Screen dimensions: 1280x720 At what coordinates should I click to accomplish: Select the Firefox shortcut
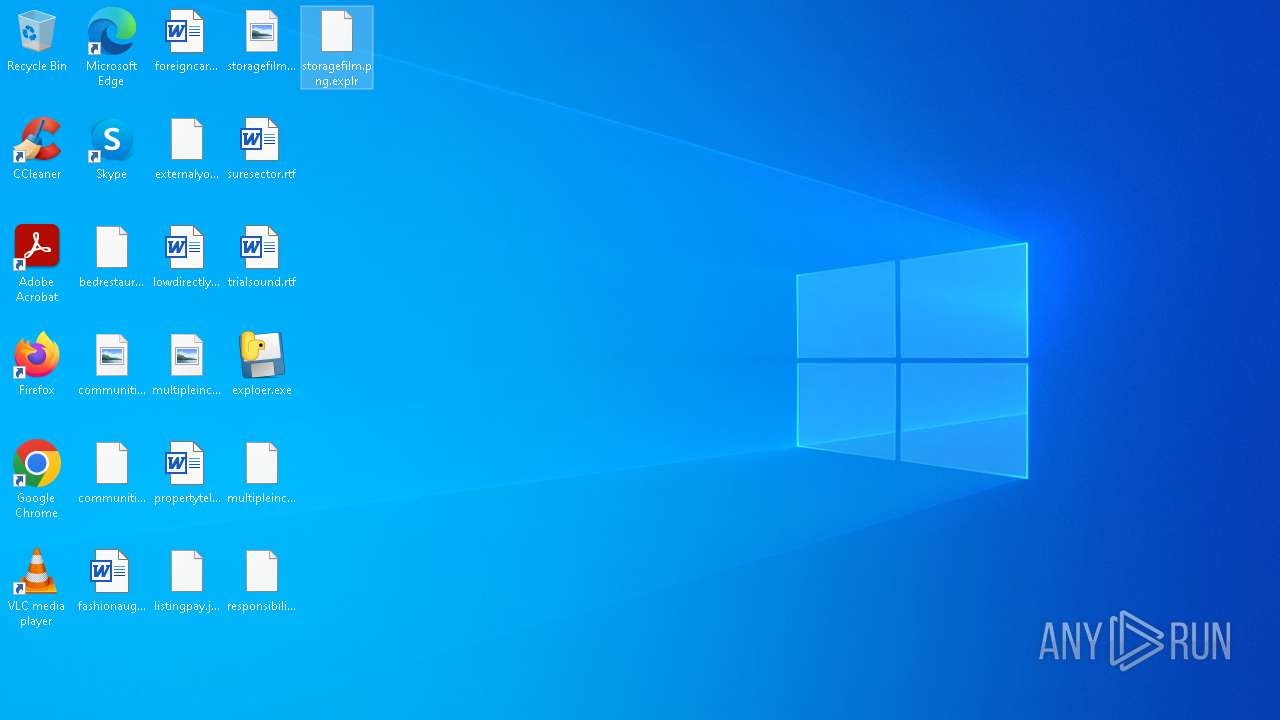pyautogui.click(x=37, y=366)
